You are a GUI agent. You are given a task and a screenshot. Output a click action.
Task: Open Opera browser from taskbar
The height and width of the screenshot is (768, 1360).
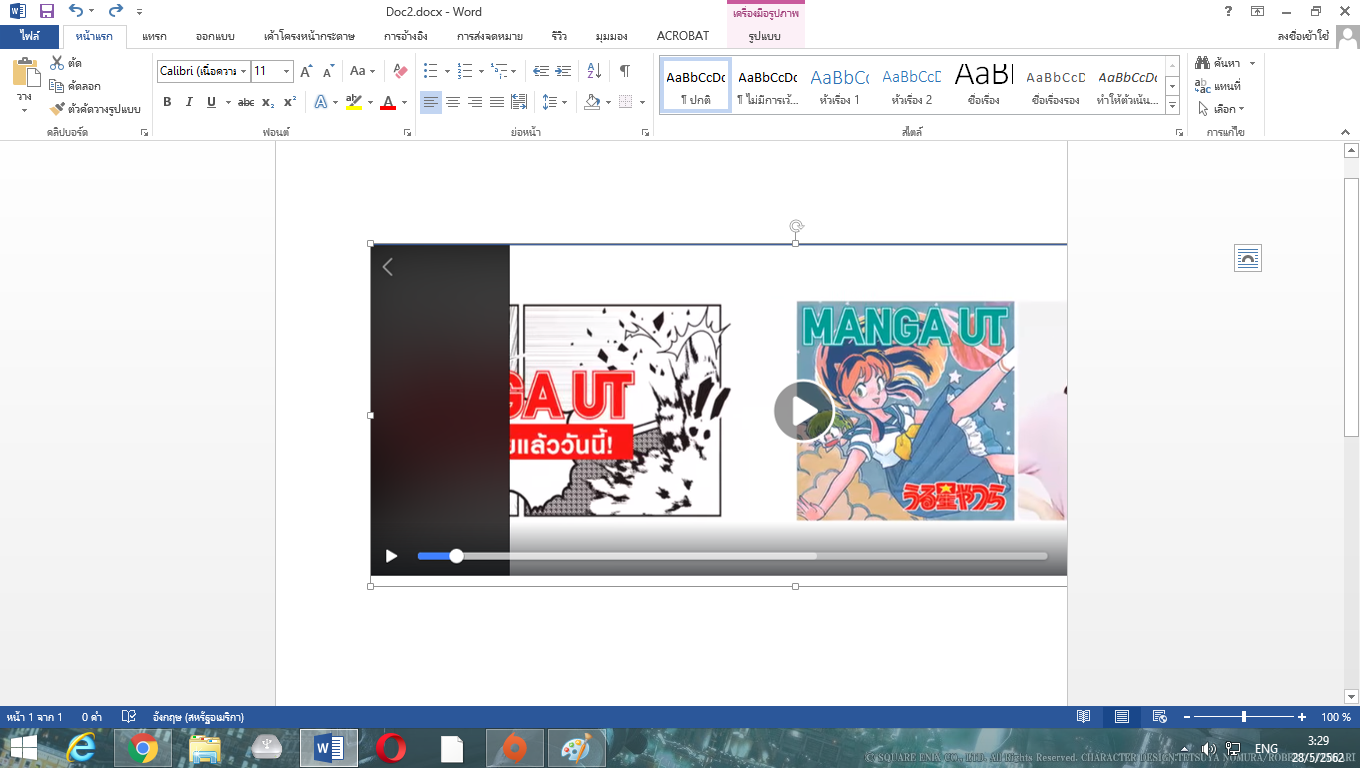tap(390, 748)
